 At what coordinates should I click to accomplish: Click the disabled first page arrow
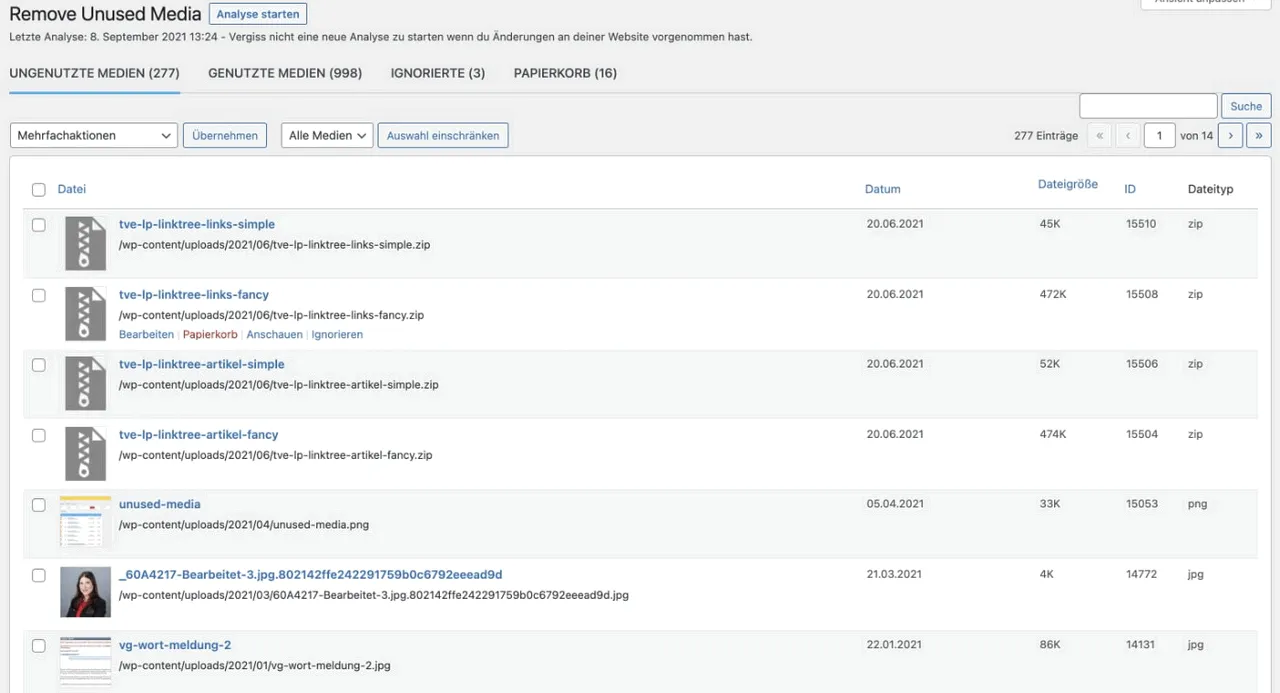[x=1099, y=135]
